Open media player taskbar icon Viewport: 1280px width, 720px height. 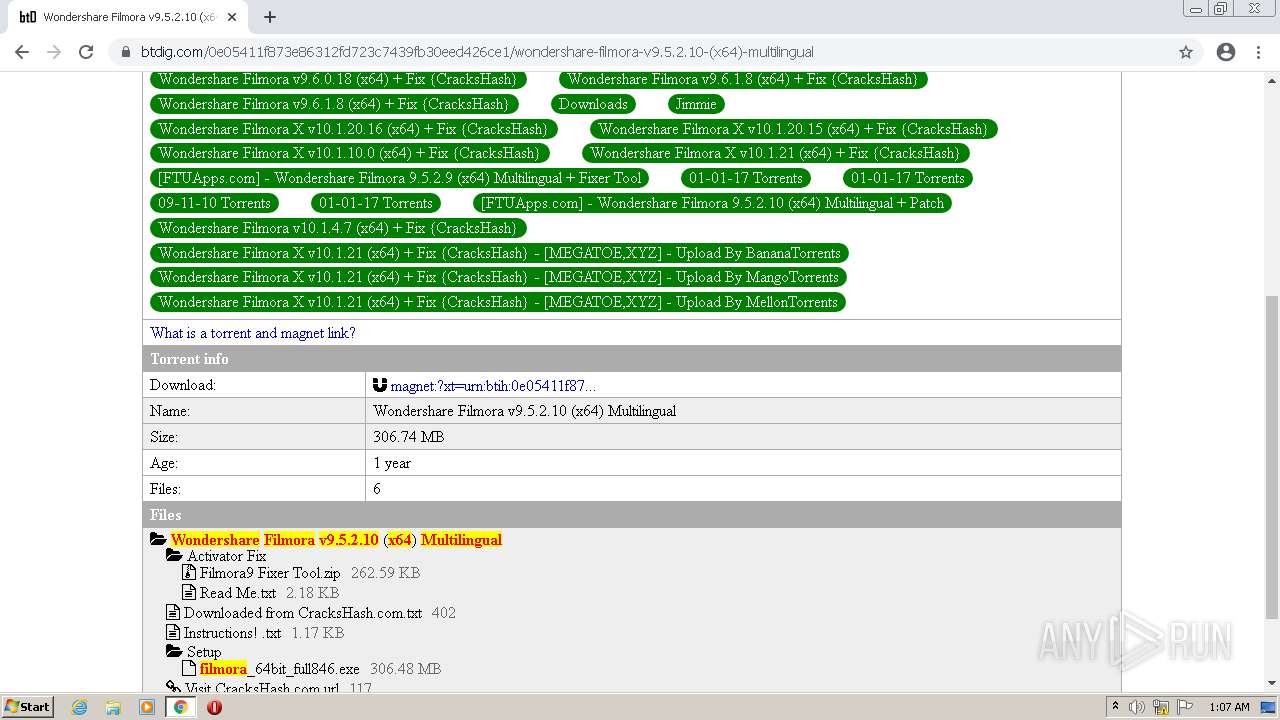pos(147,707)
